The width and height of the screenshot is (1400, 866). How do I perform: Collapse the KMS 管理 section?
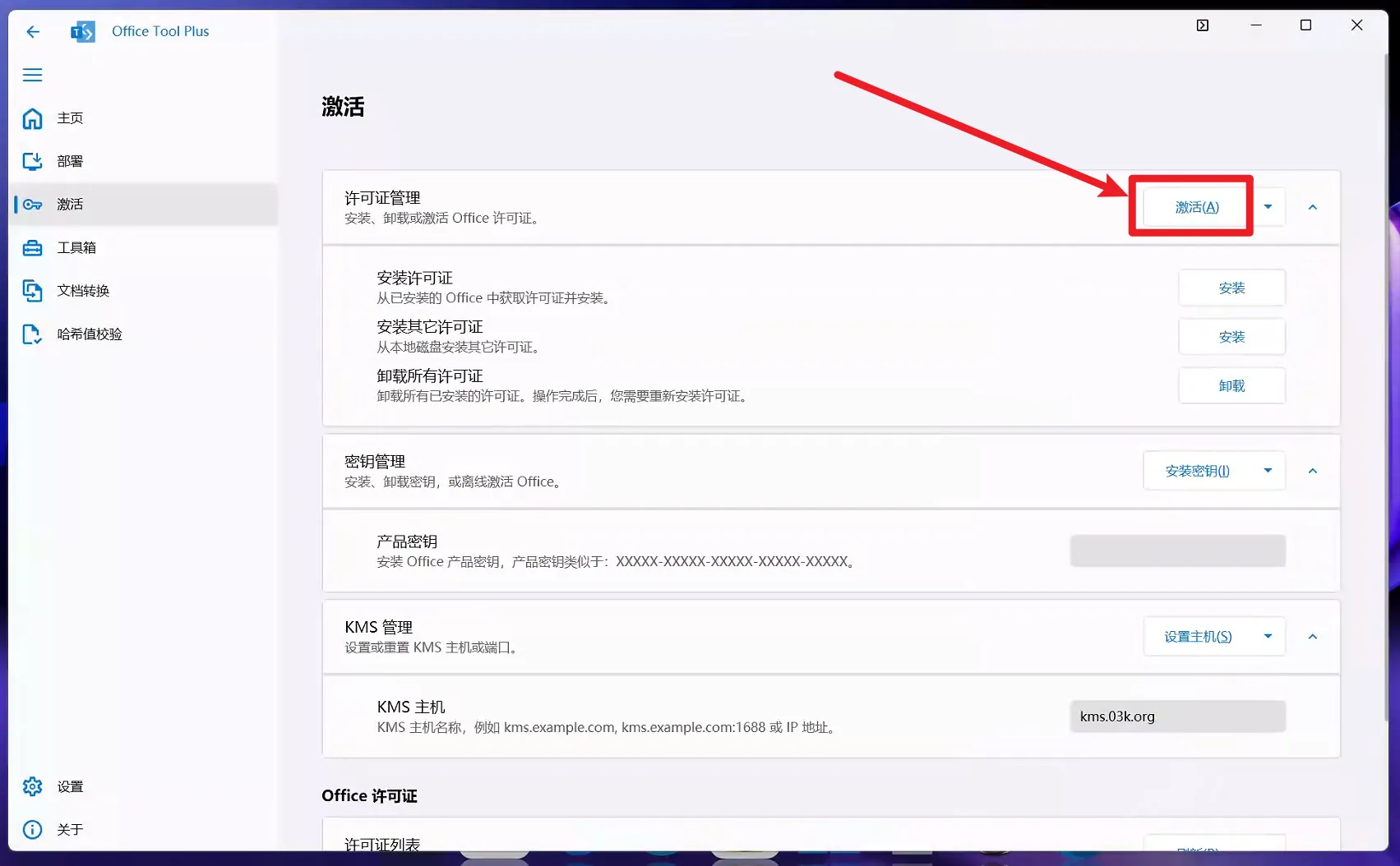1313,637
